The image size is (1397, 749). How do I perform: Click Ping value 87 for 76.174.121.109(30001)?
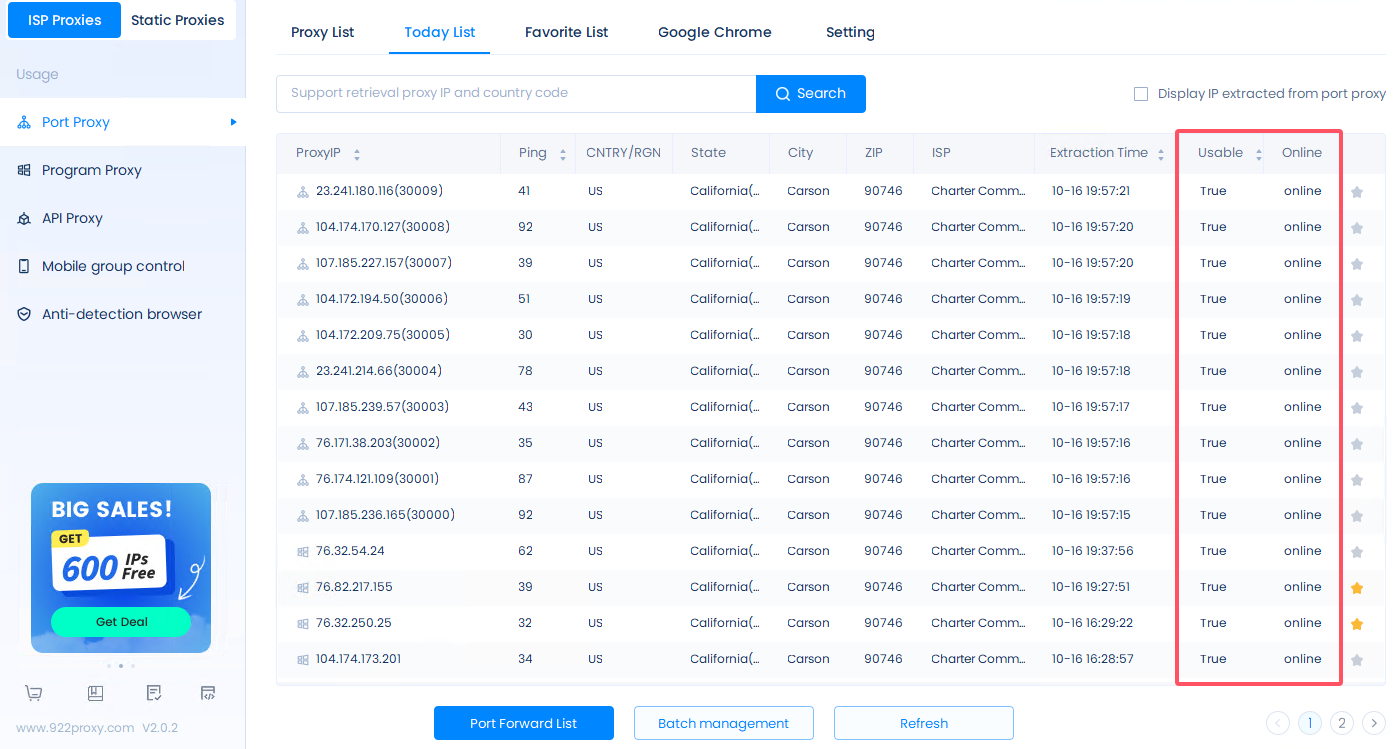click(526, 479)
